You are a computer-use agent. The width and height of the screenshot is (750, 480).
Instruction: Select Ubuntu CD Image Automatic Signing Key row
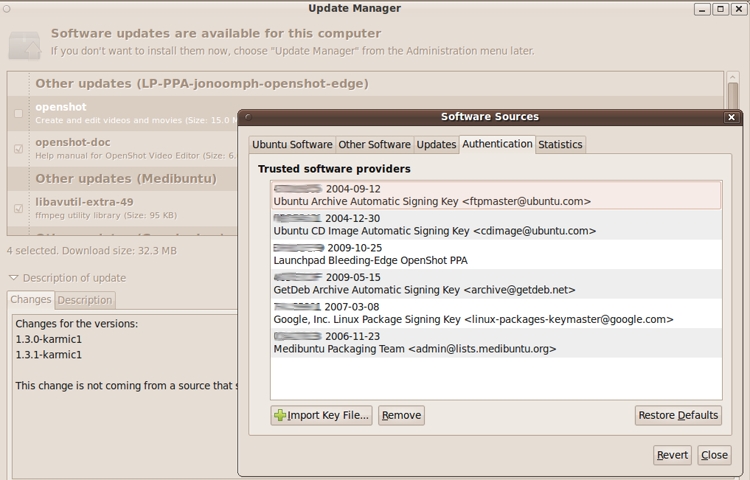point(496,225)
